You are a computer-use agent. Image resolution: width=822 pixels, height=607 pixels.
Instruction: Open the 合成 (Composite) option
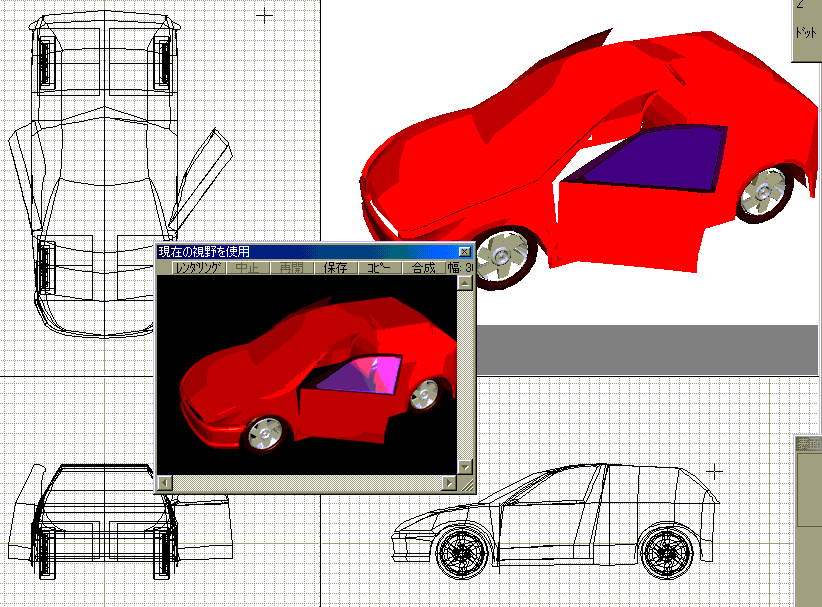click(x=423, y=268)
